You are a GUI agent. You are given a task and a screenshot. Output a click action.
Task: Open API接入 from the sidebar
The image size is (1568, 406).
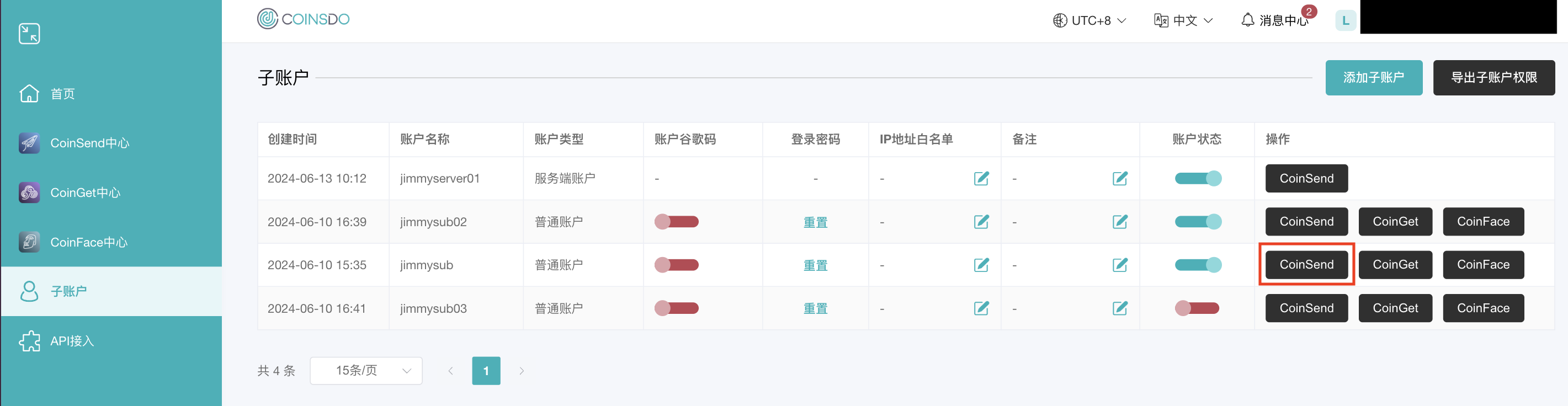point(72,341)
